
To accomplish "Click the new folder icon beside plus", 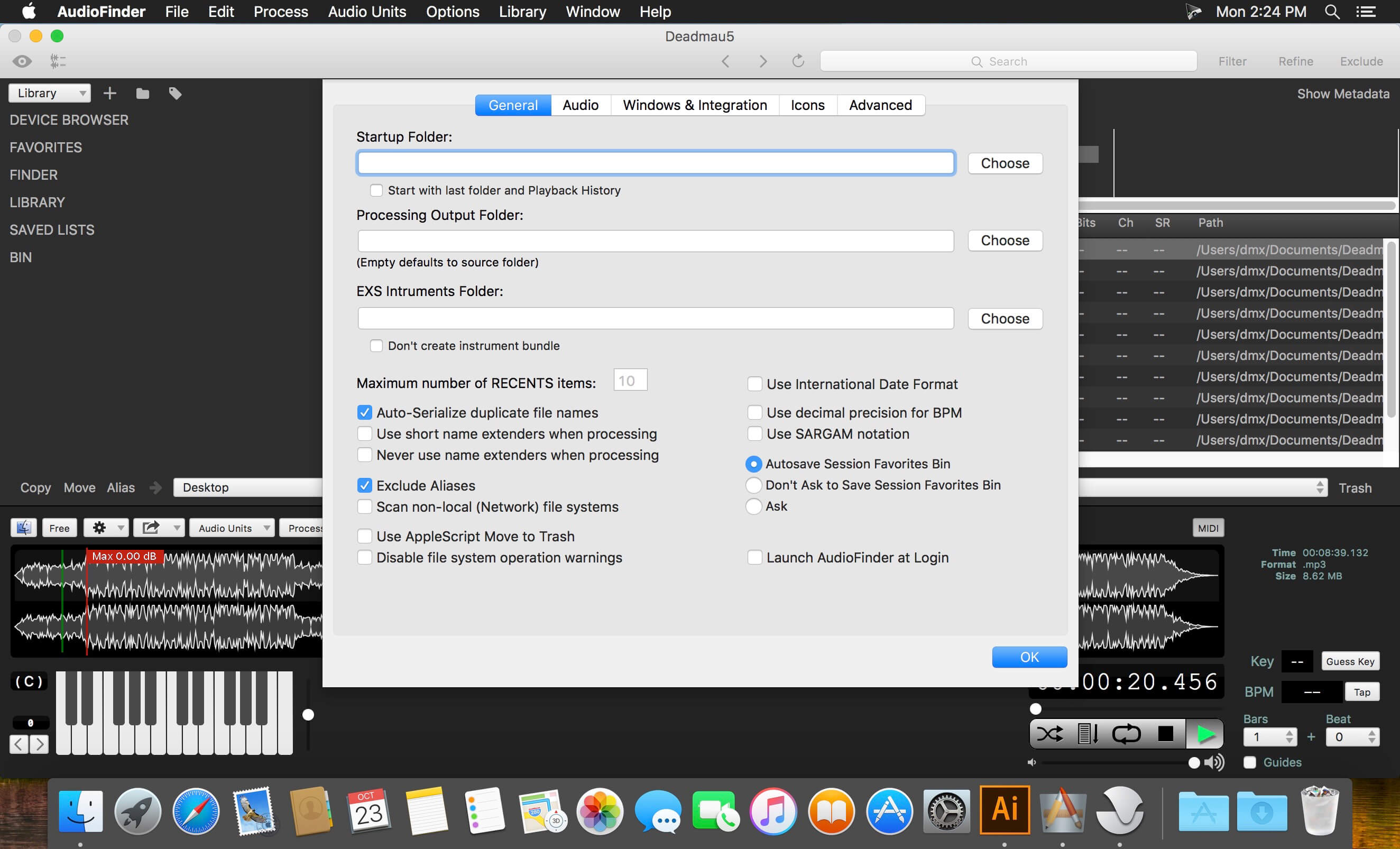I will (x=143, y=93).
